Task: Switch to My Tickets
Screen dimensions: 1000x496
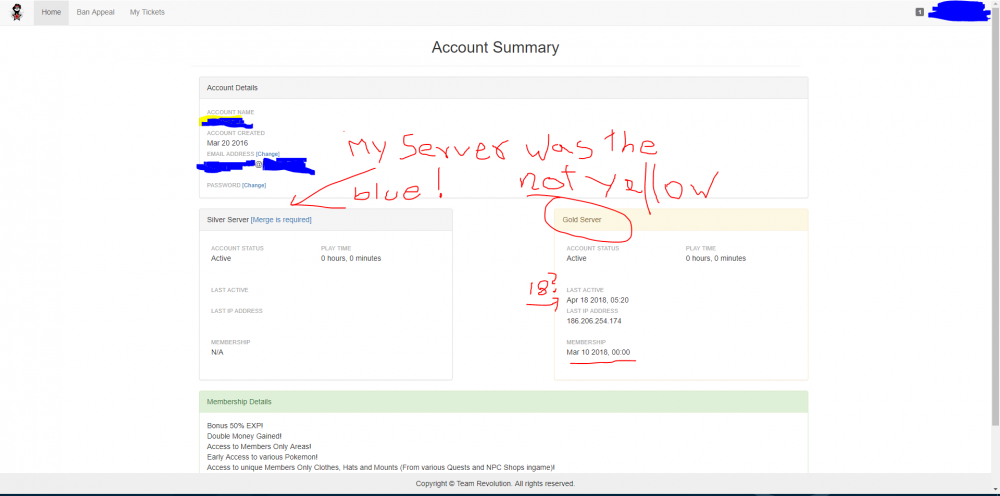Action: tap(147, 12)
